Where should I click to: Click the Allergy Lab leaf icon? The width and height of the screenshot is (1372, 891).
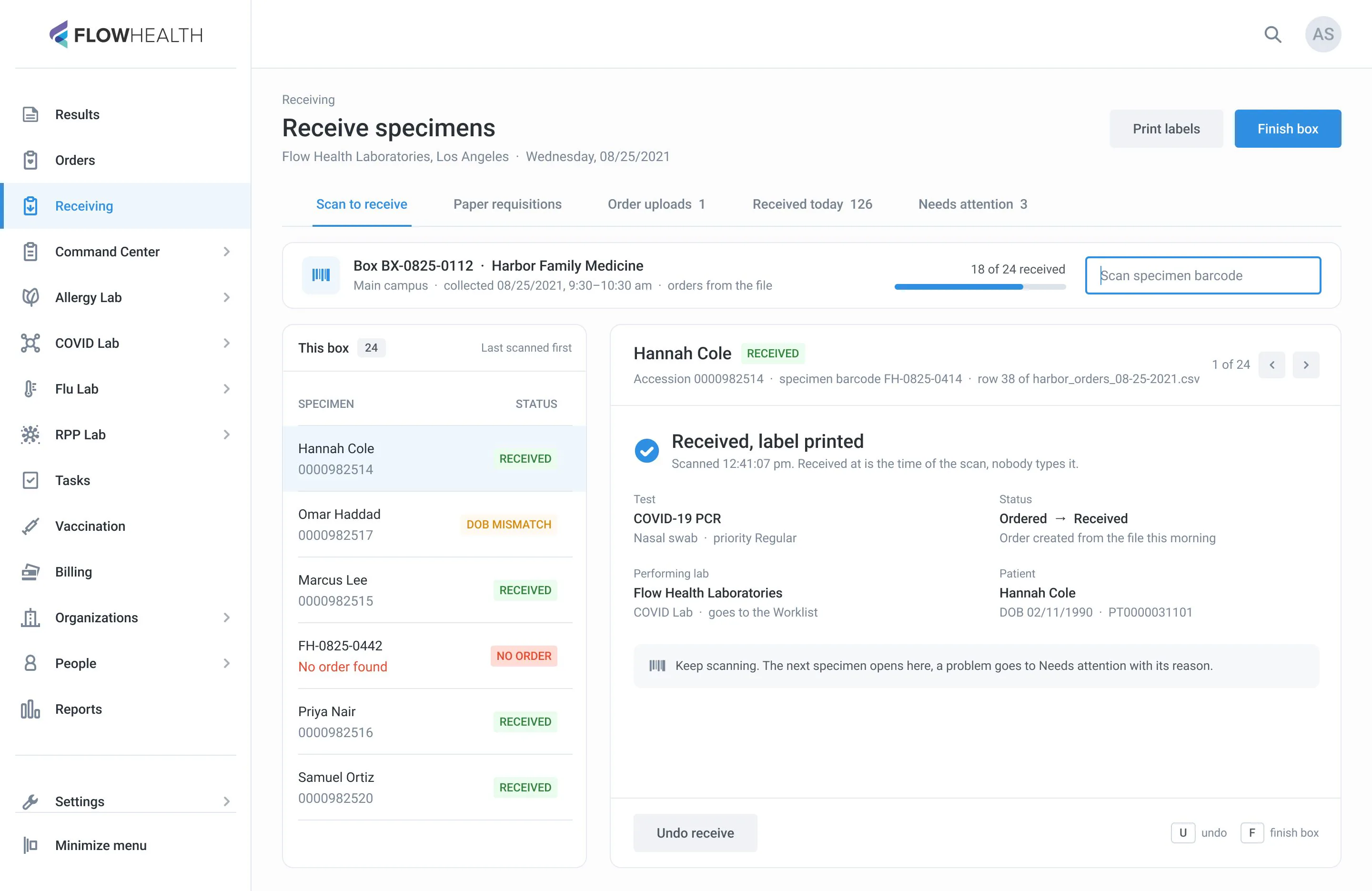[30, 297]
